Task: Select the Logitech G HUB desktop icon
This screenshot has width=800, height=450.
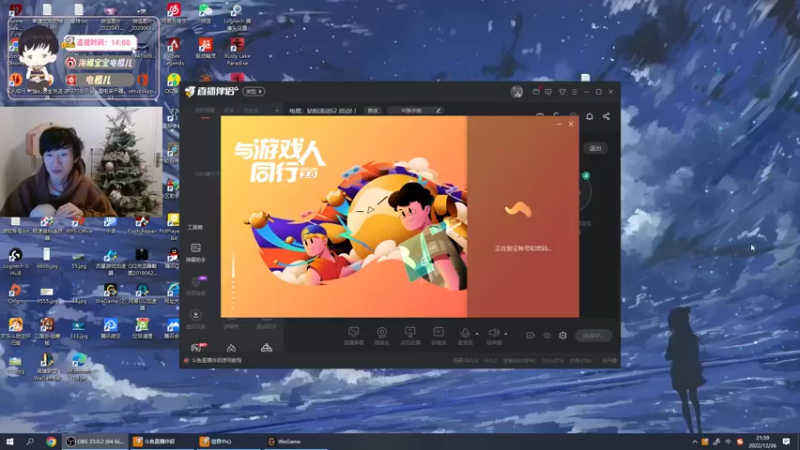Action: click(15, 262)
